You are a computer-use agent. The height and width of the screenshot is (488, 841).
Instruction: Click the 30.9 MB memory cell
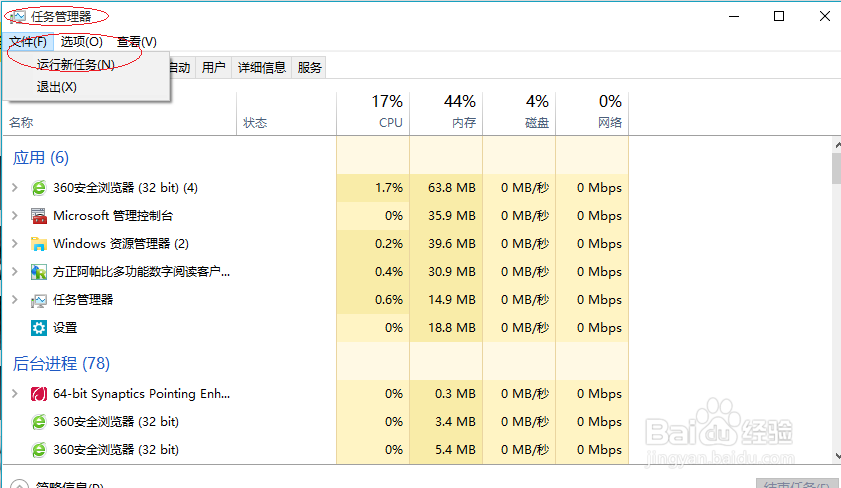coord(446,271)
